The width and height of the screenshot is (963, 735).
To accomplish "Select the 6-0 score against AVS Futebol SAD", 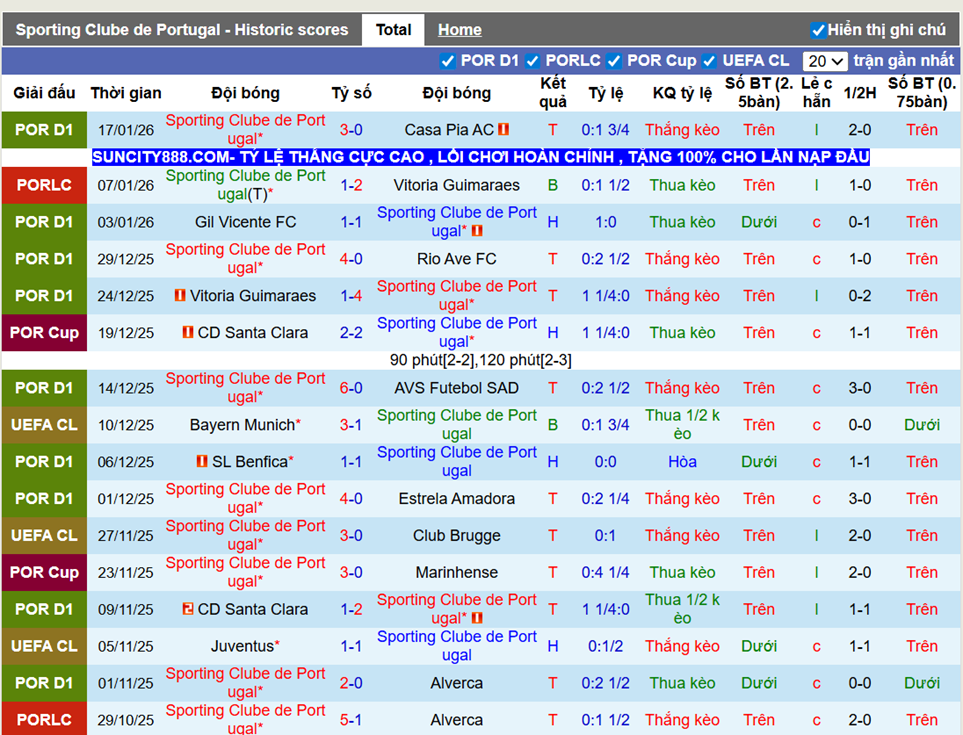I will [351, 387].
